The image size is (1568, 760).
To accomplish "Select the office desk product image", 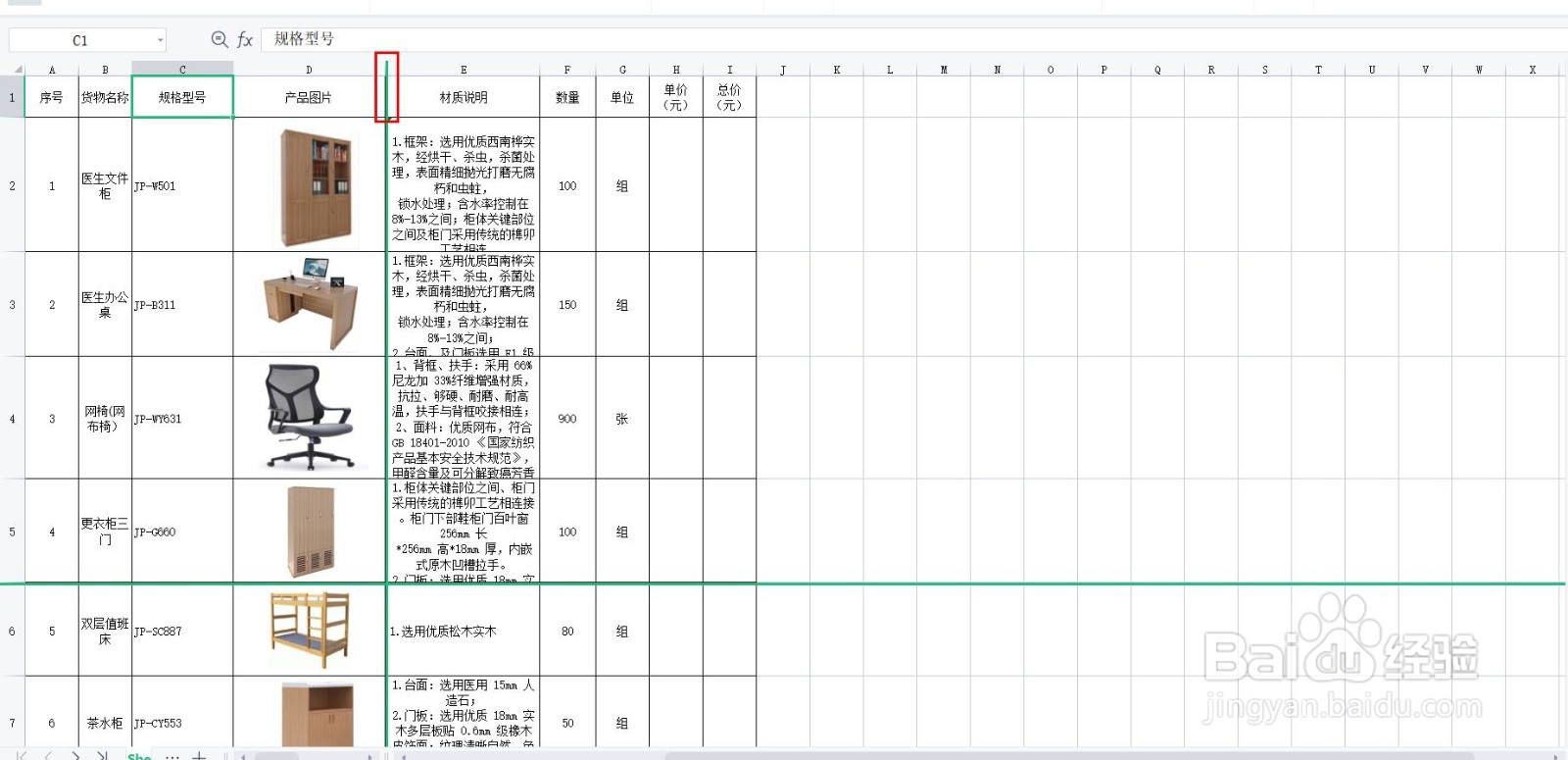I will click(x=310, y=305).
